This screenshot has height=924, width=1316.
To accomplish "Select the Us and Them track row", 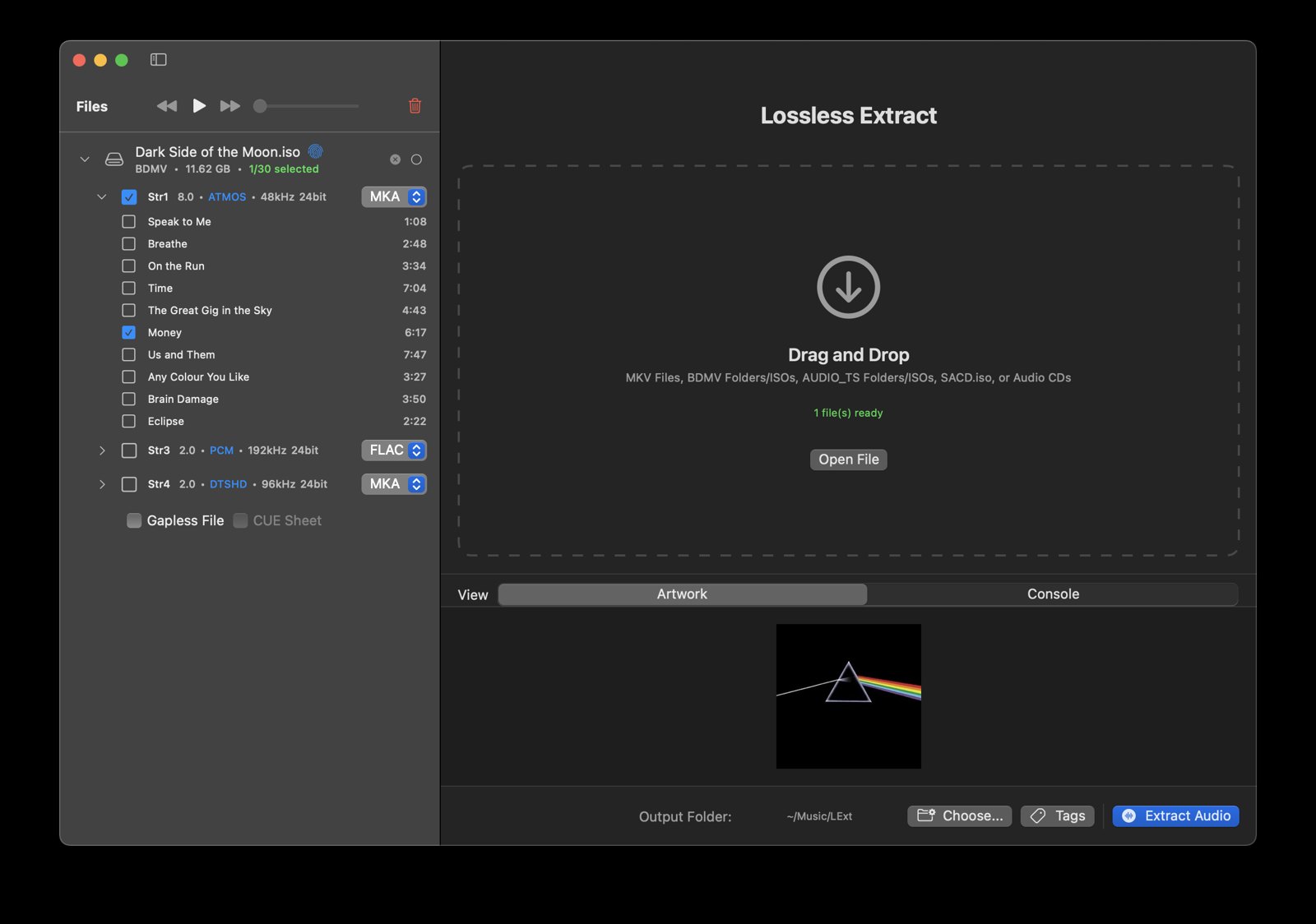I will click(x=274, y=355).
